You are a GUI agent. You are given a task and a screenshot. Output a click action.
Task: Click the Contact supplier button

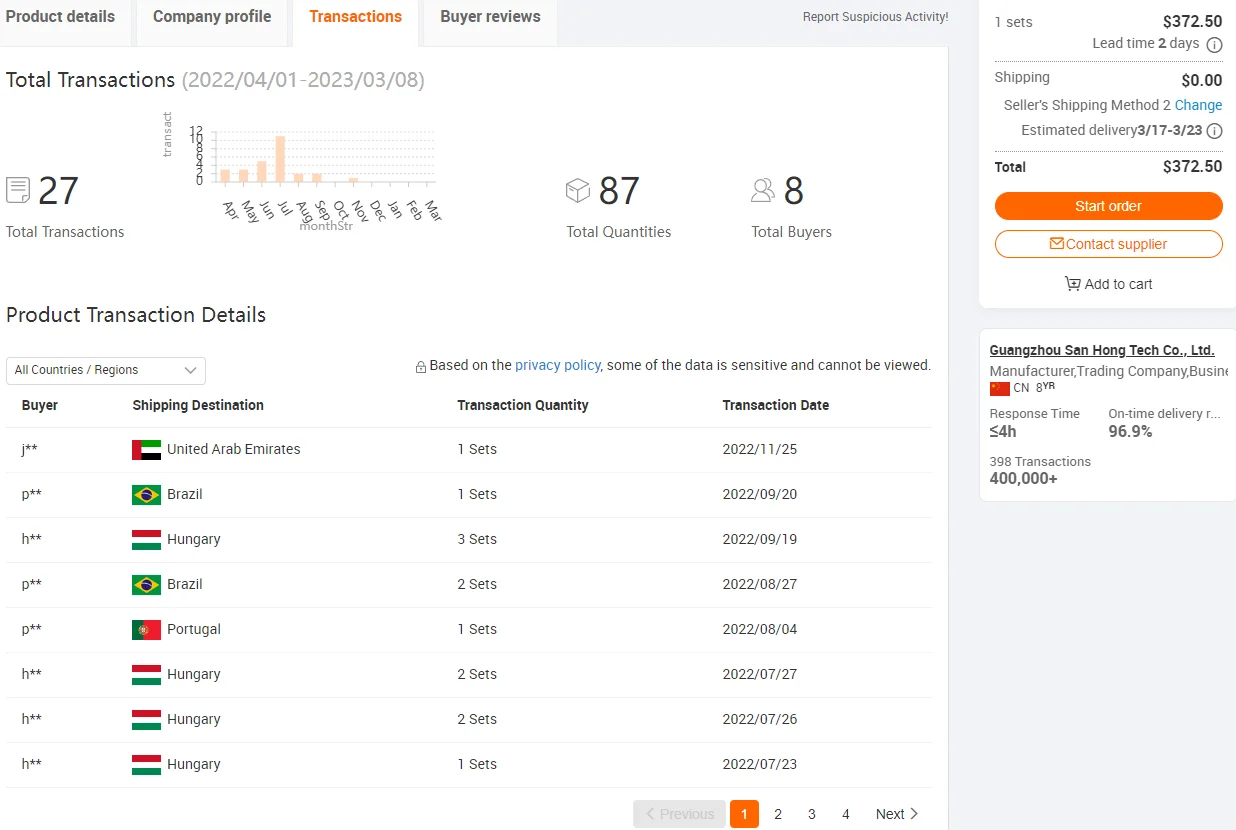coord(1108,244)
